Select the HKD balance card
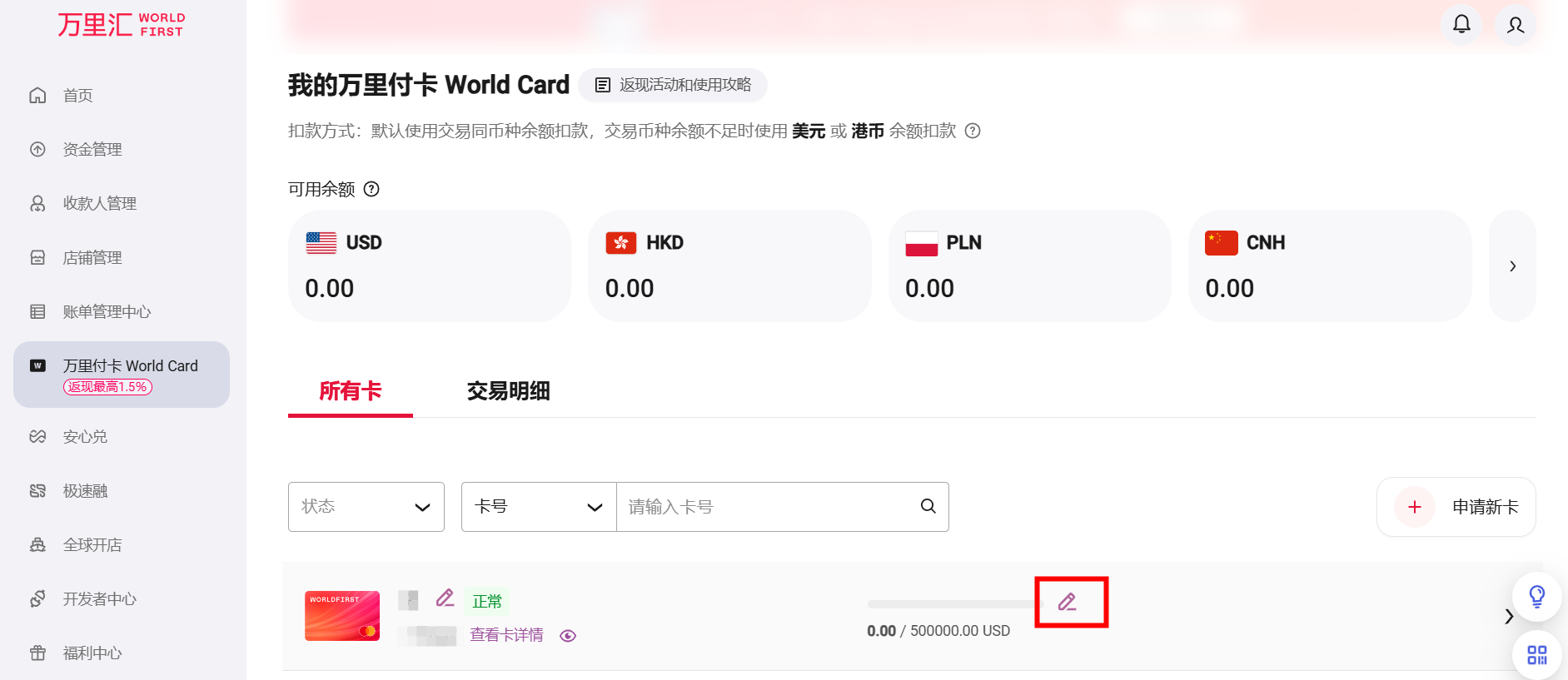 tap(729, 266)
